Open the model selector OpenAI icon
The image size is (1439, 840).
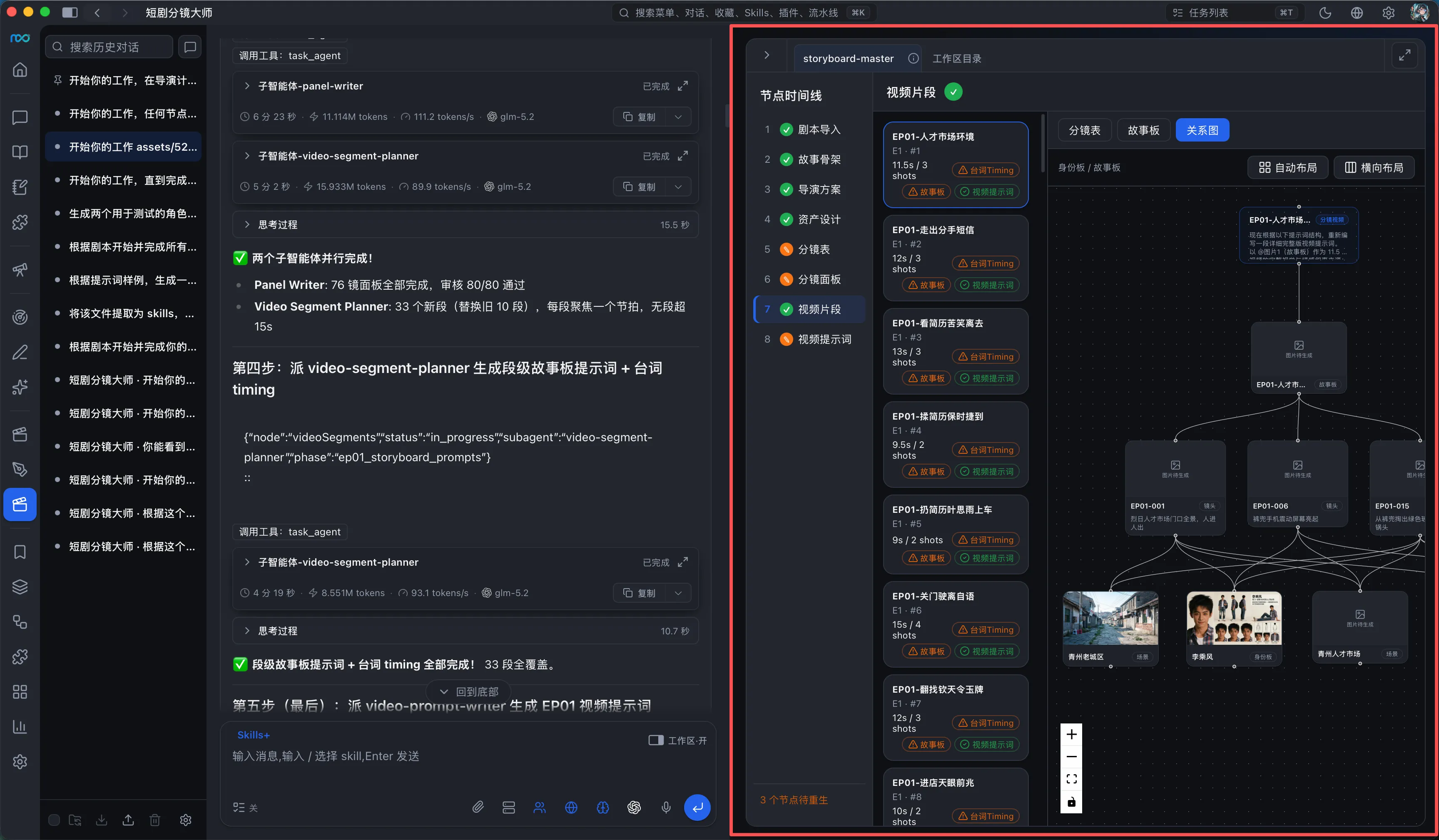[634, 807]
